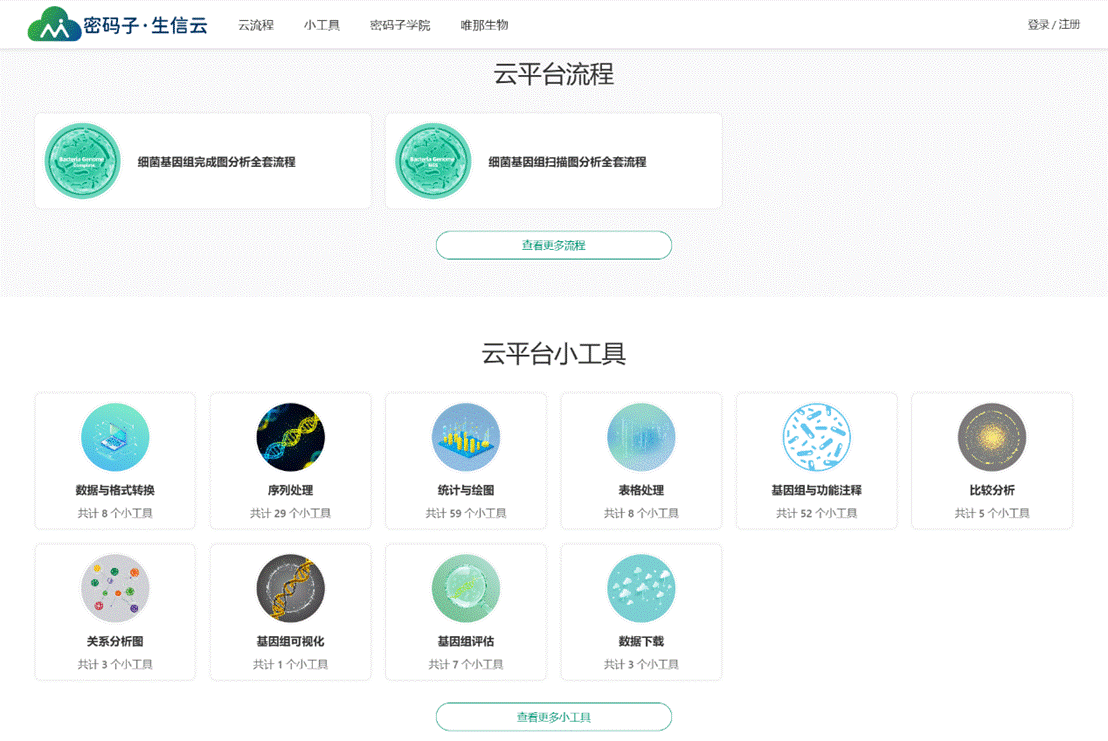Click 共计 52 个小工具 text
This screenshot has width=1108, height=741.
[817, 514]
